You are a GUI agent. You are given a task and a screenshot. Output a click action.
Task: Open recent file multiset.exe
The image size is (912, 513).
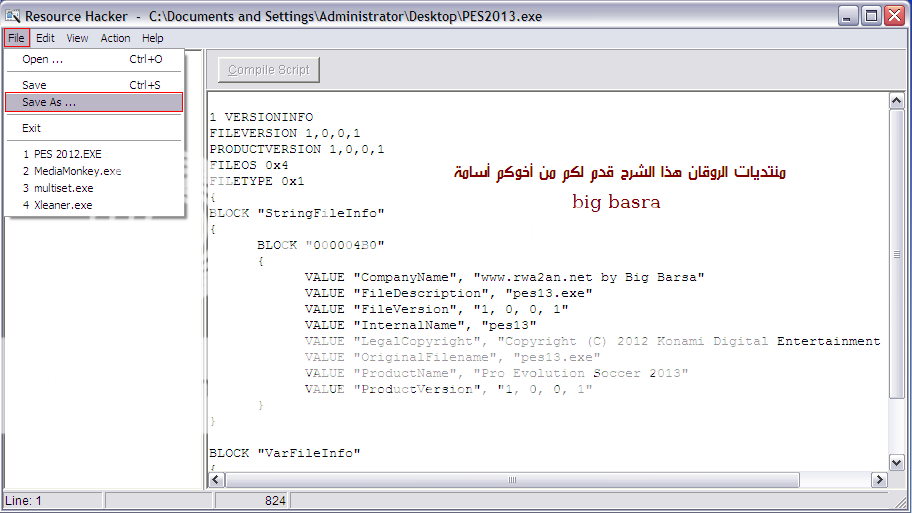(94, 188)
